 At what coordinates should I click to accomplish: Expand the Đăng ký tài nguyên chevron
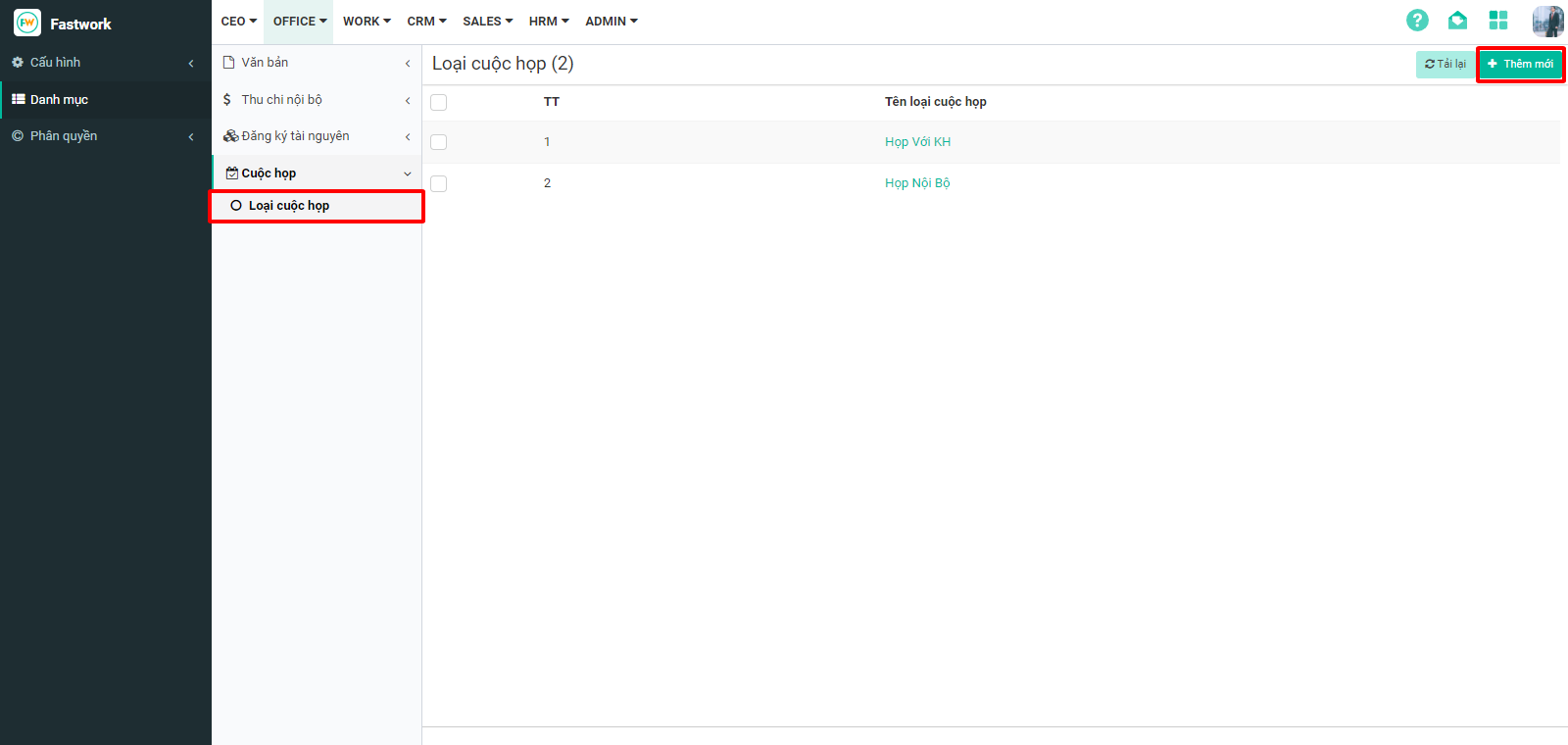pos(408,137)
